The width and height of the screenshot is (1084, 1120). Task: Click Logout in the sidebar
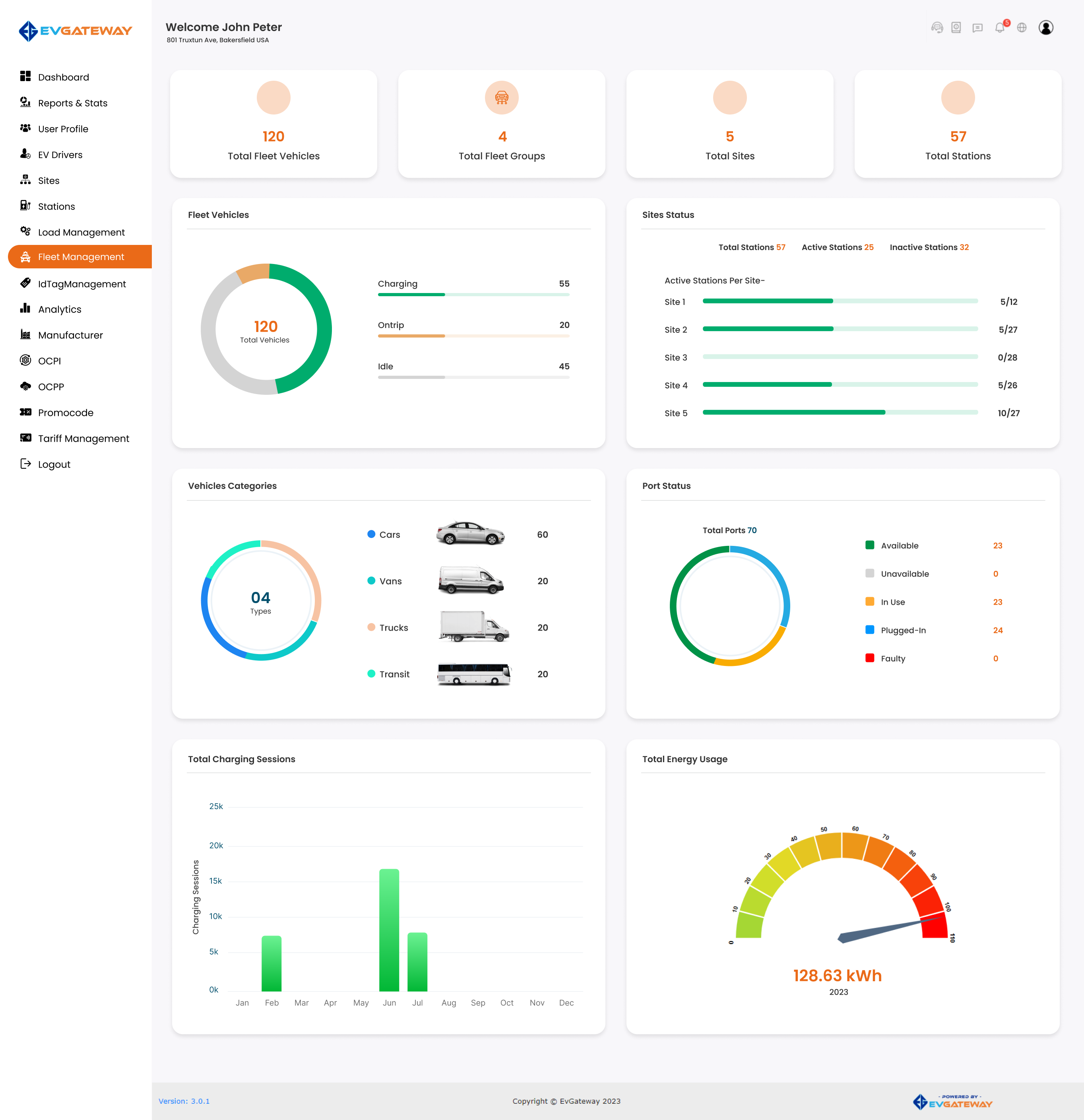54,464
